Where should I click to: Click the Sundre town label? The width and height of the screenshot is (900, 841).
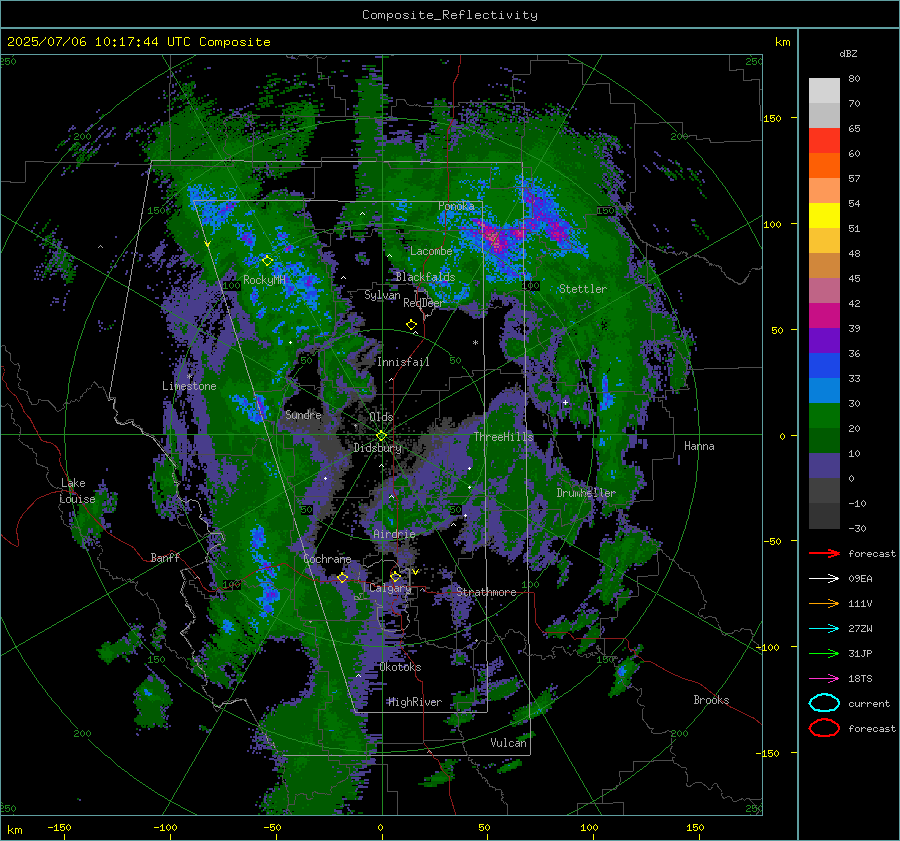(x=303, y=414)
